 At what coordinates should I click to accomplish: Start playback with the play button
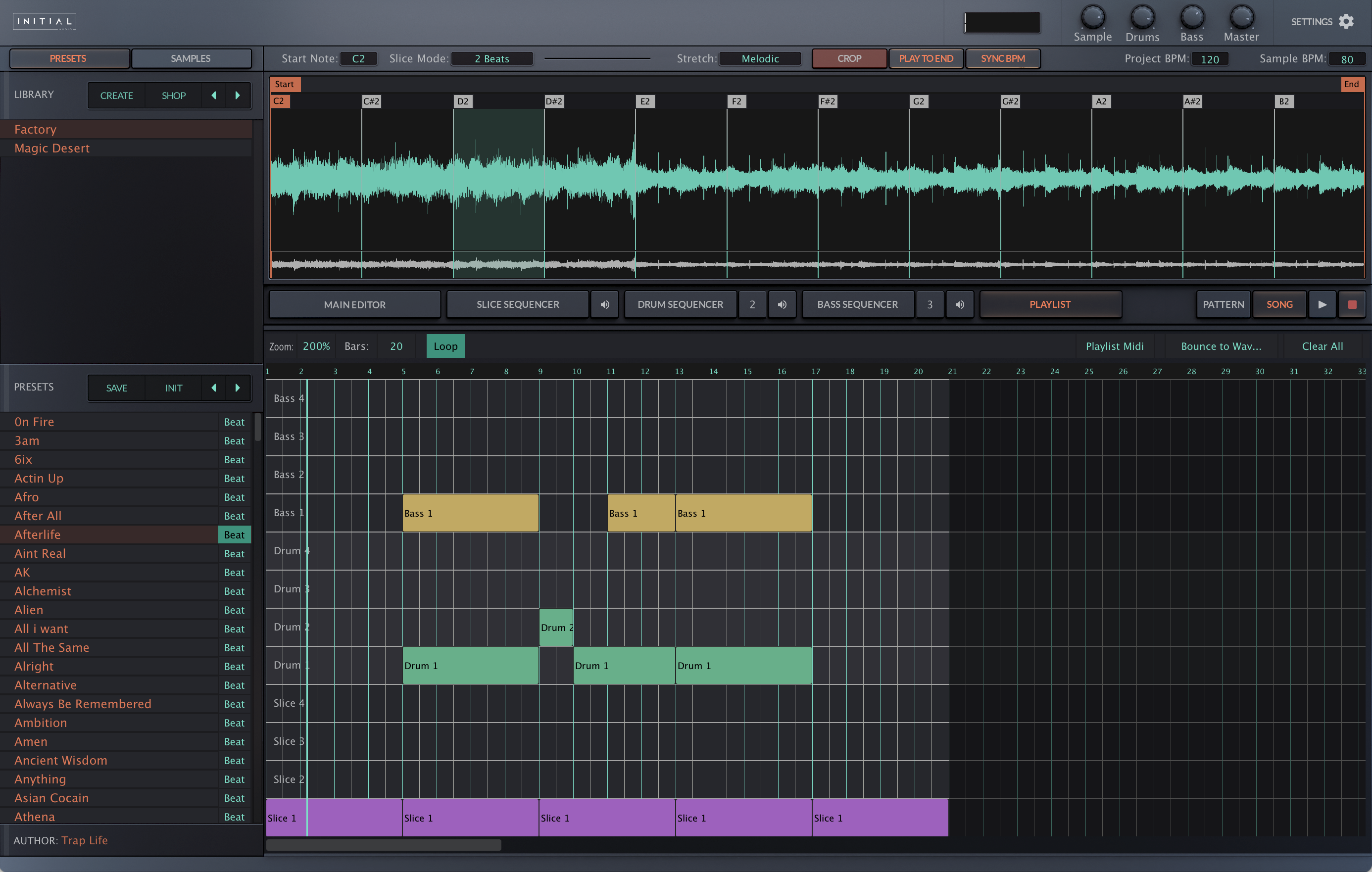click(x=1323, y=304)
